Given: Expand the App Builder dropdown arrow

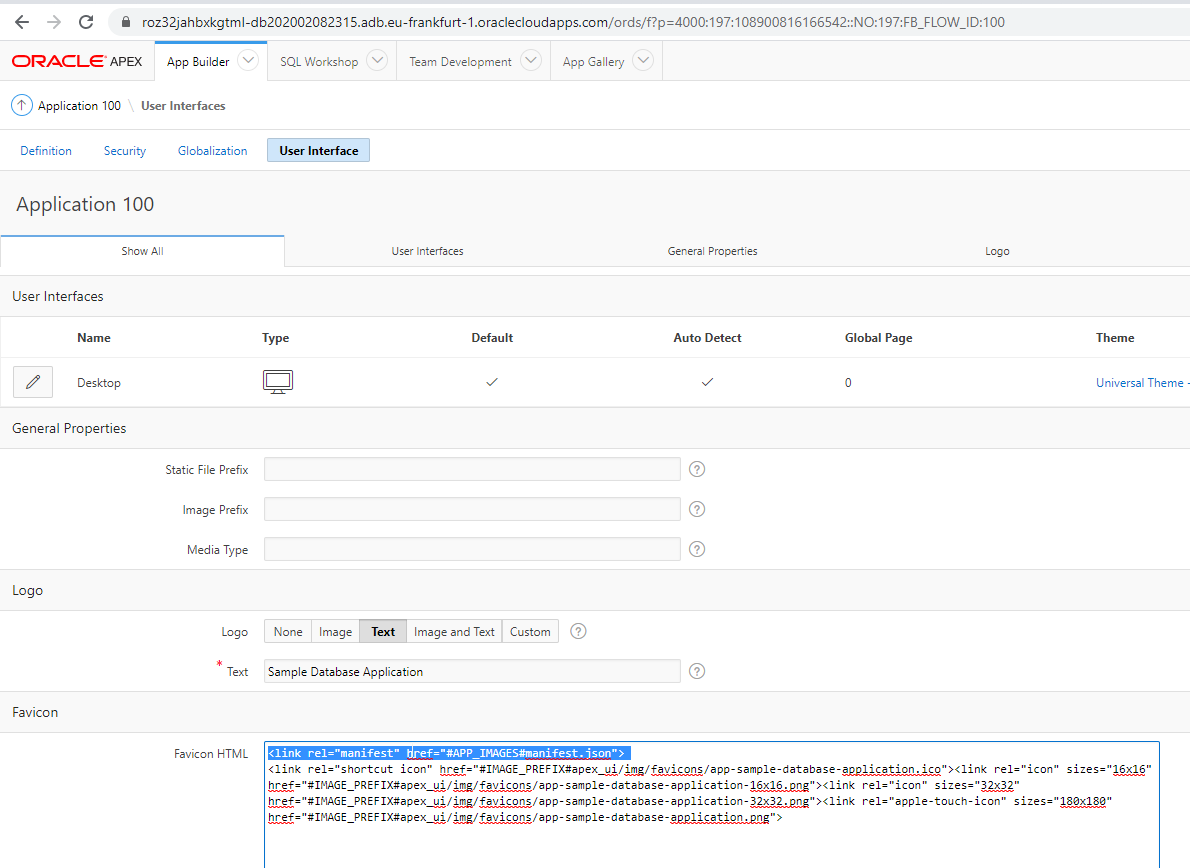Looking at the screenshot, I should [x=248, y=60].
